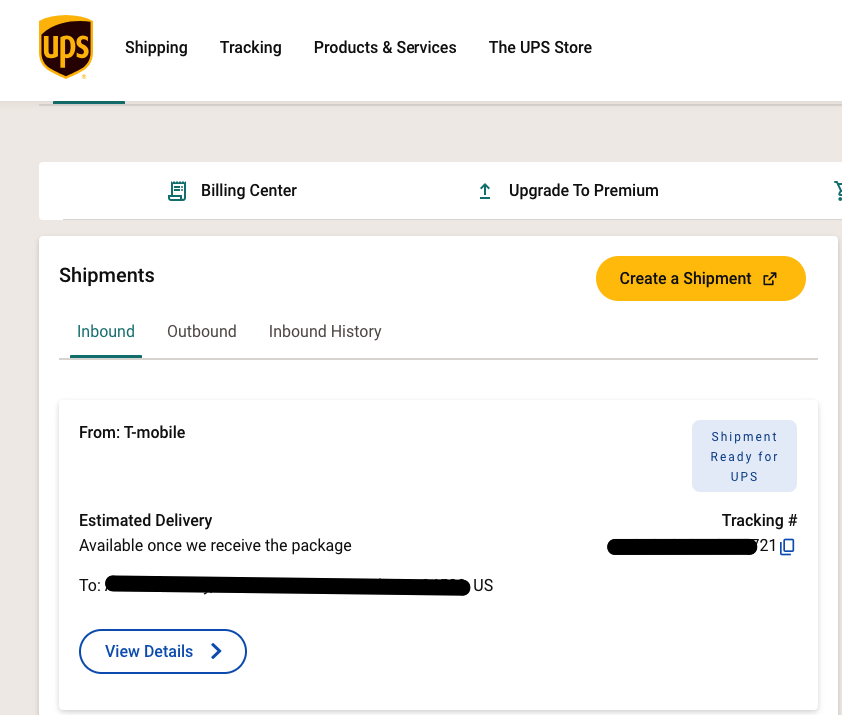This screenshot has width=842, height=715.
Task: Click the UPS shield logo
Action: [66, 47]
